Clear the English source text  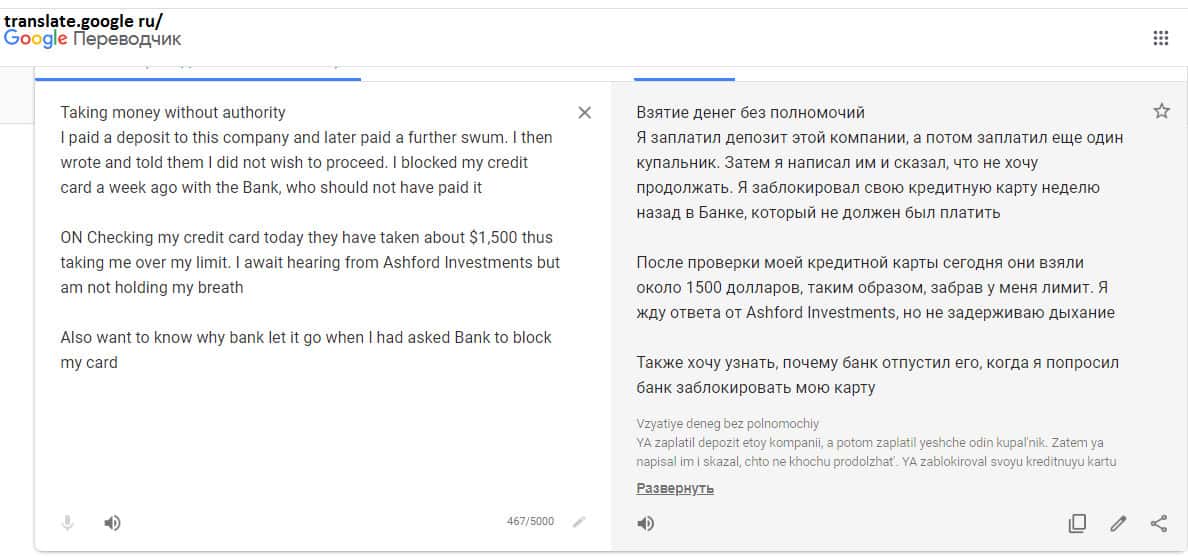click(585, 112)
